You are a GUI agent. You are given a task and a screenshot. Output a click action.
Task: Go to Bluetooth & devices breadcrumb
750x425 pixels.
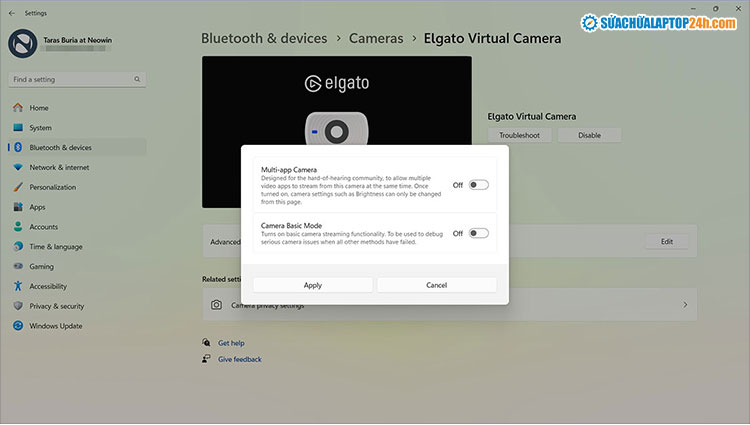click(264, 38)
